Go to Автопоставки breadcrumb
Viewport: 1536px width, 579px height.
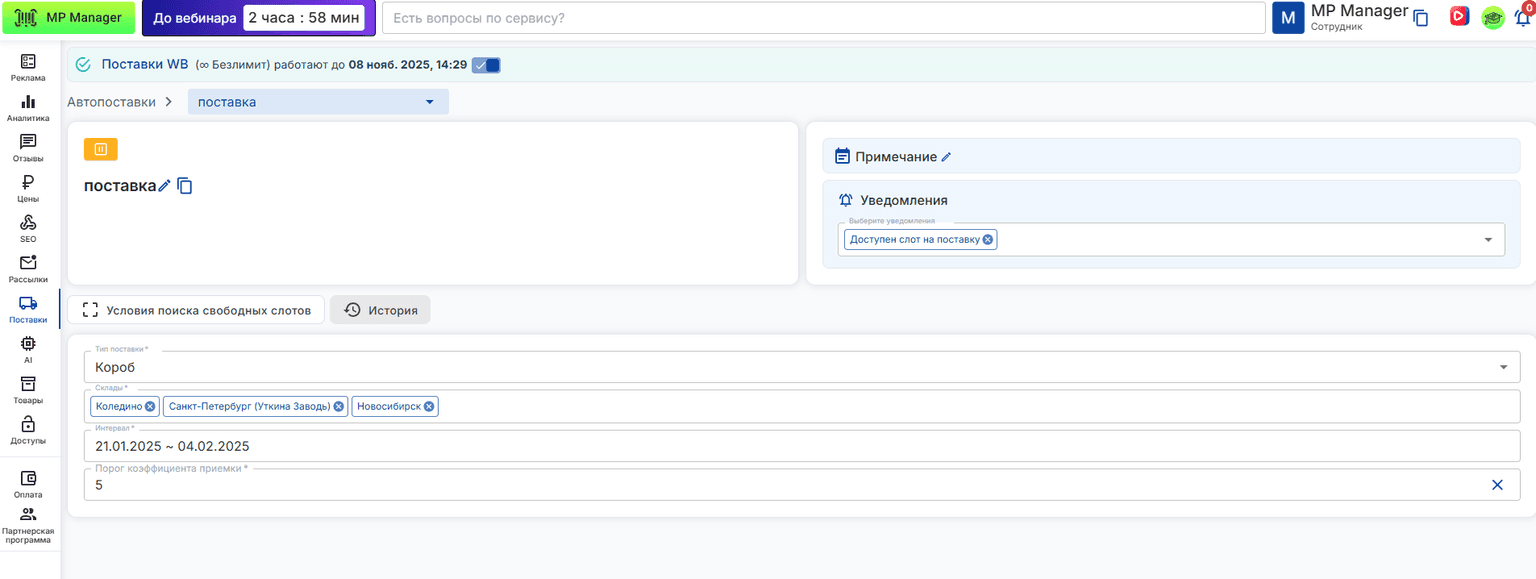(112, 102)
